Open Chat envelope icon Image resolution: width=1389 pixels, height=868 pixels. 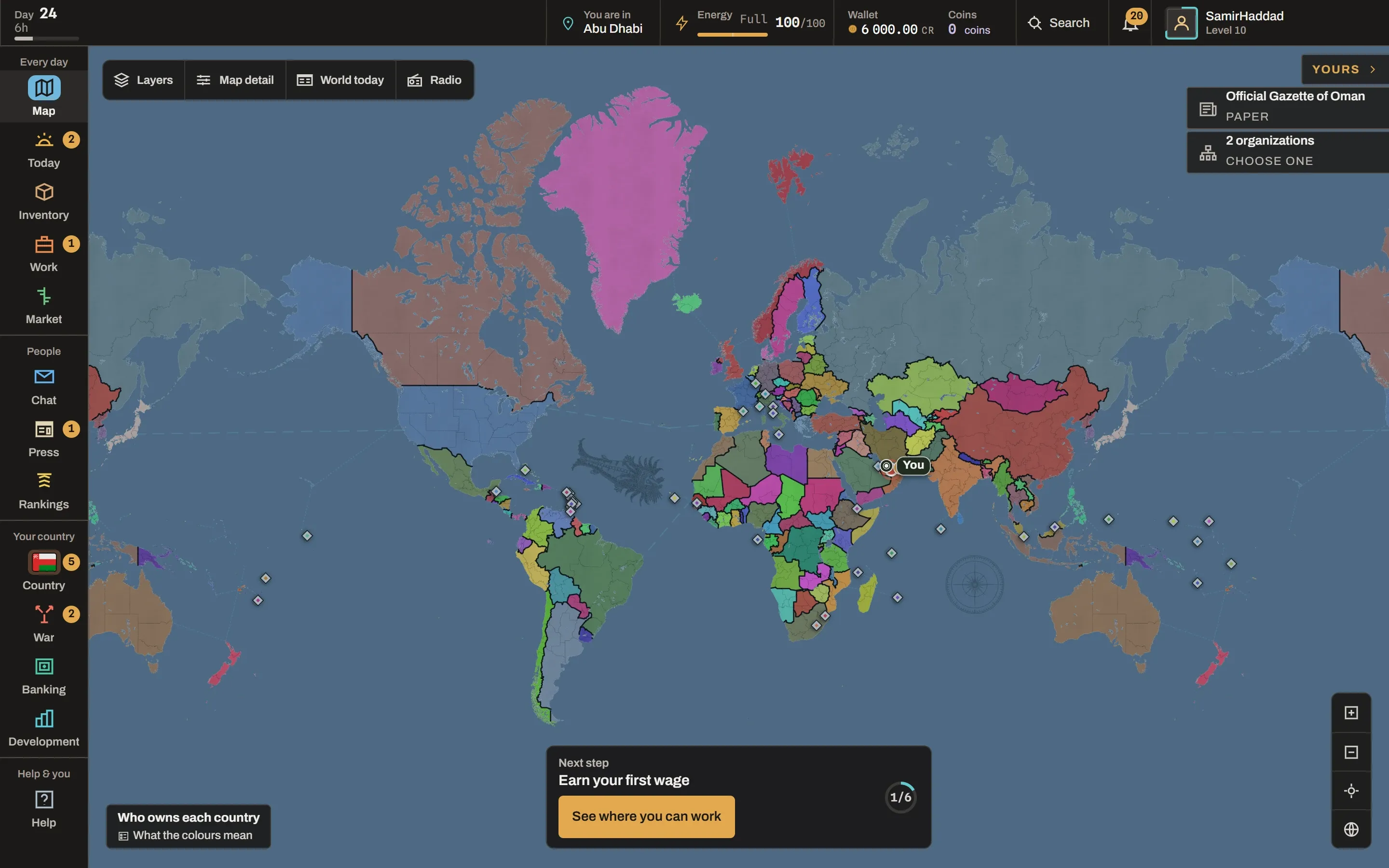click(43, 377)
